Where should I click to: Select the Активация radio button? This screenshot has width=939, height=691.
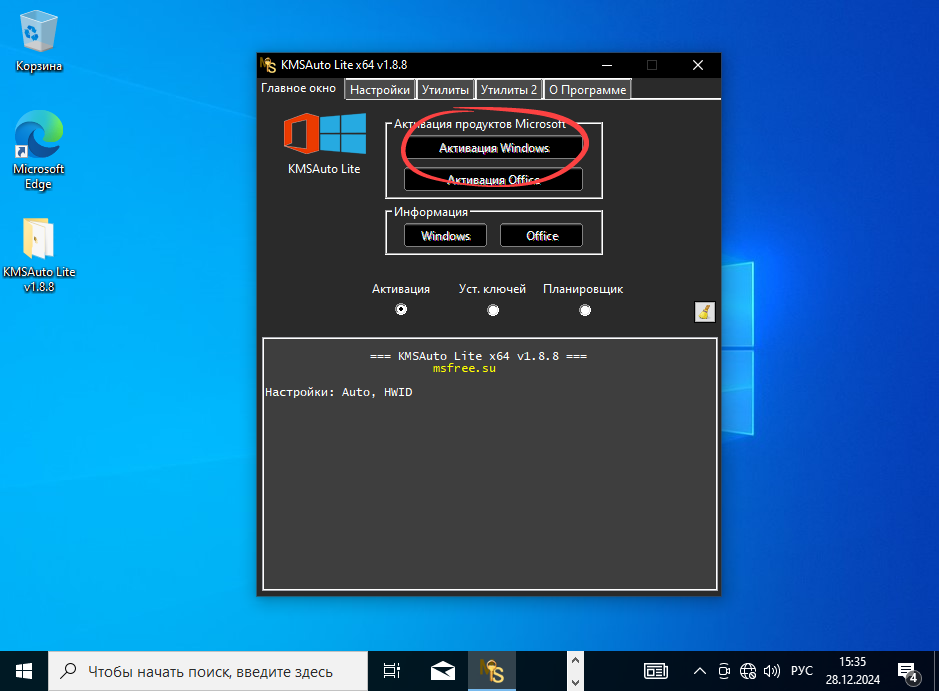[x=401, y=310]
